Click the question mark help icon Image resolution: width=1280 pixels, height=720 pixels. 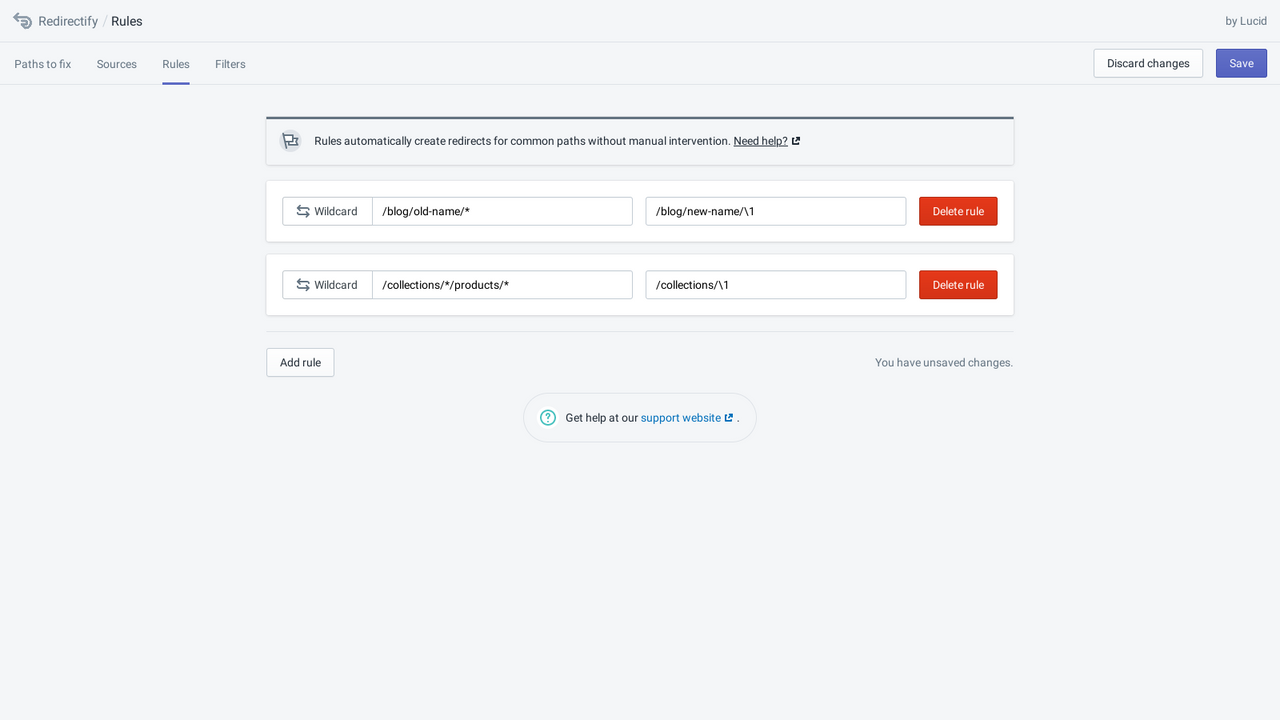point(547,417)
